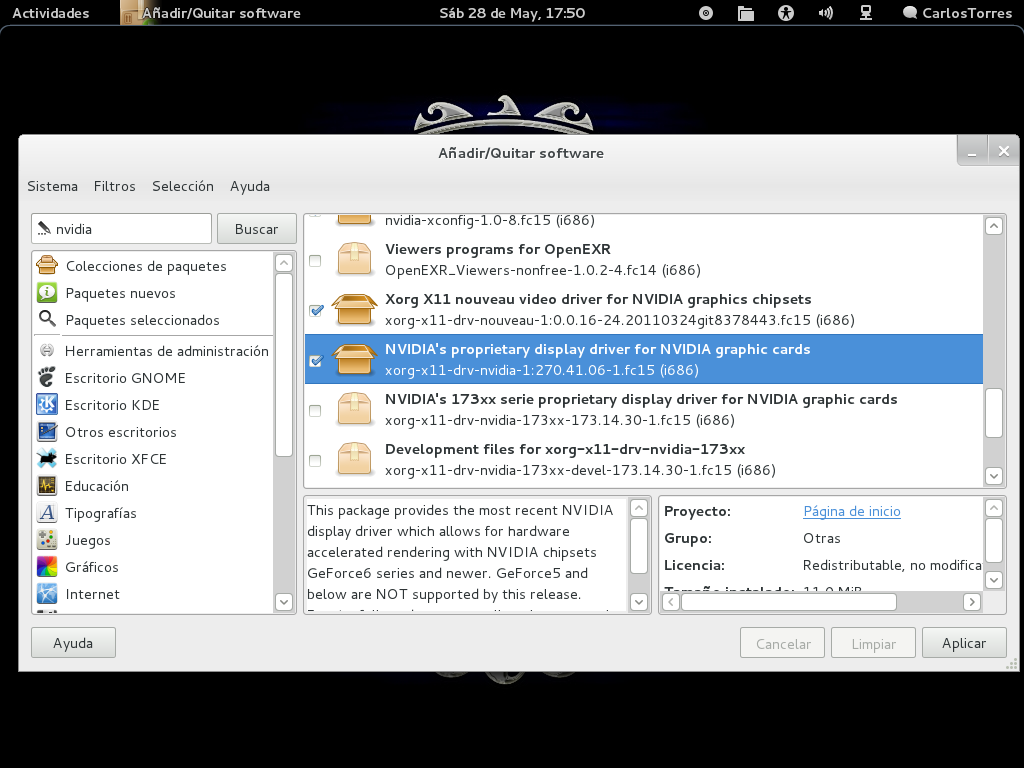
Task: Click the Paquetes nuevos green info icon
Action: click(47, 293)
